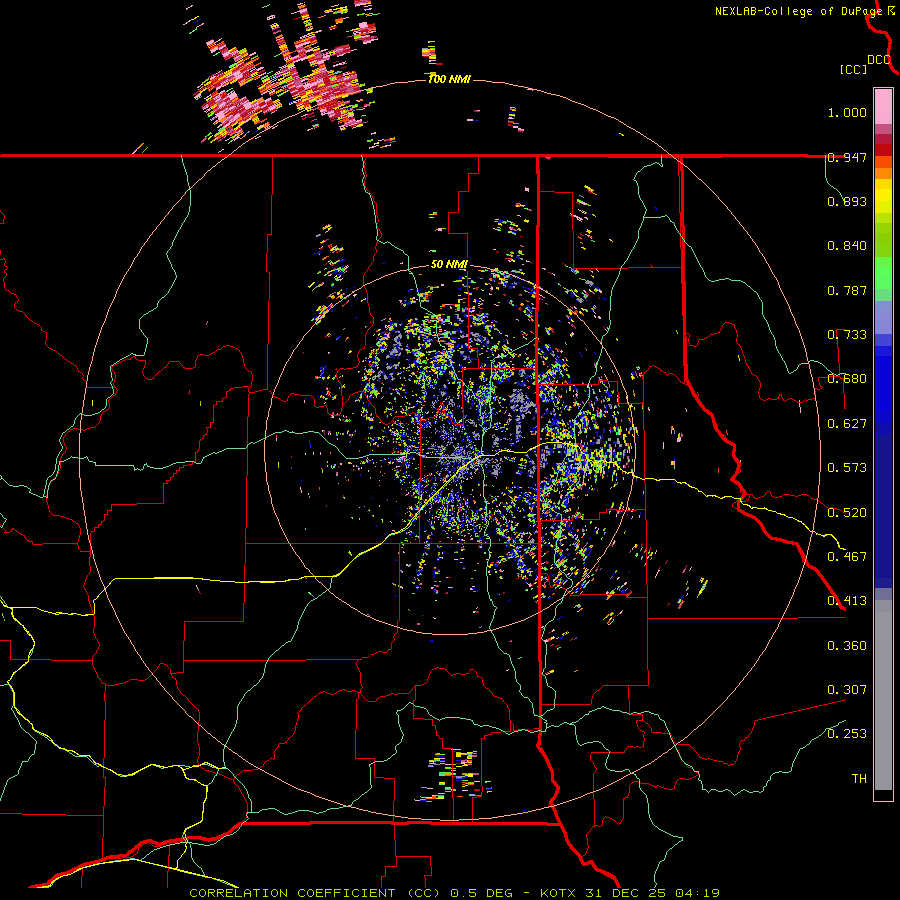Pick the dark navy color scale segment
The height and width of the screenshot is (900, 900).
(883, 505)
